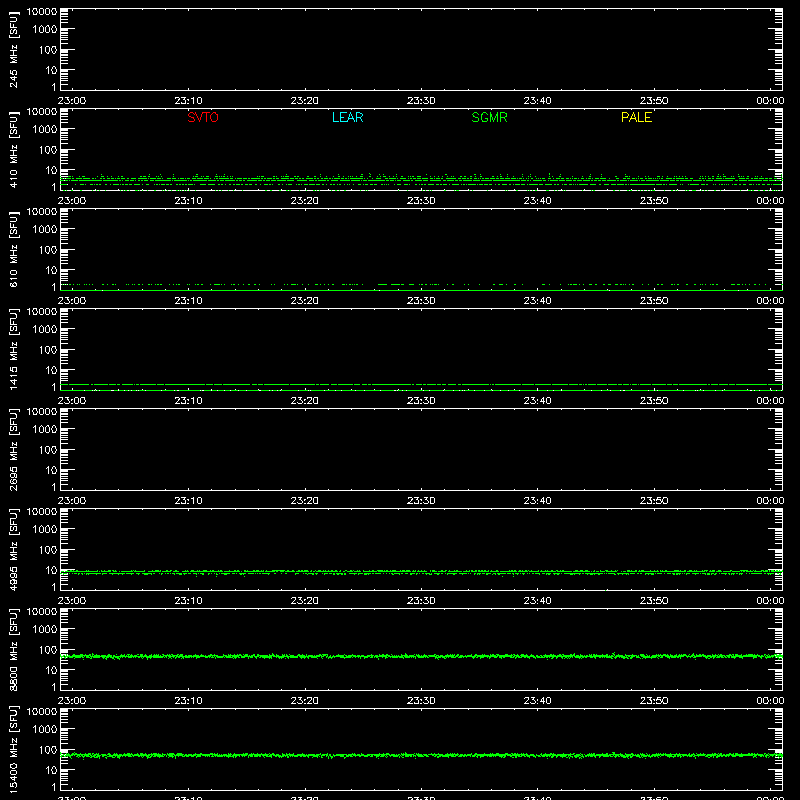Screen dimensions: 800x800
Task: Click 23:30 tick label under 245 MHz panel
Action: (x=421, y=101)
